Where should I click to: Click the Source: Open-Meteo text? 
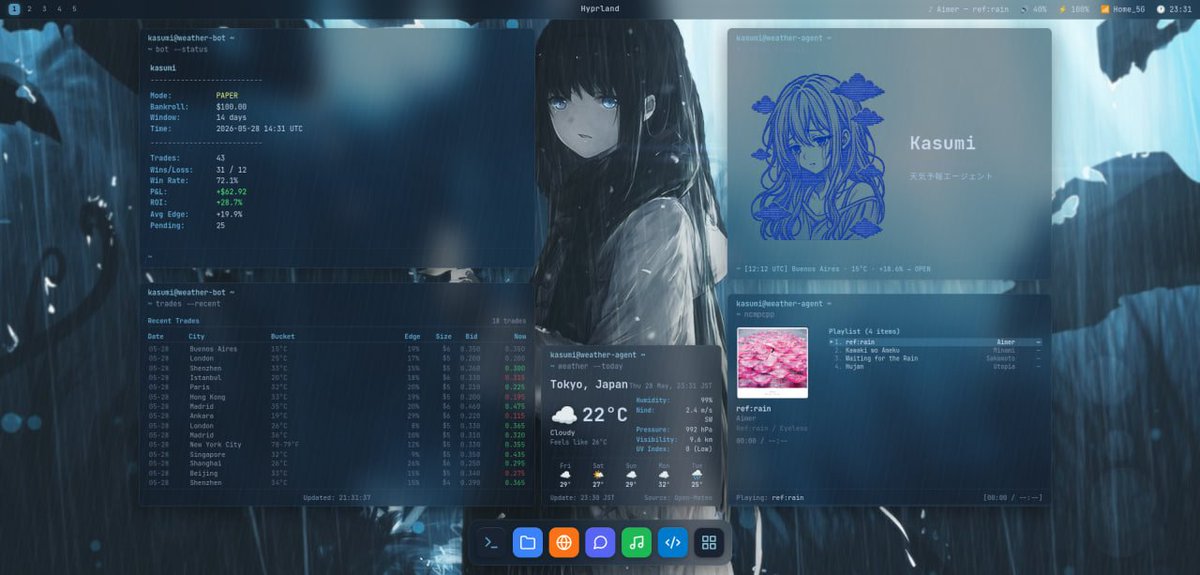(678, 497)
